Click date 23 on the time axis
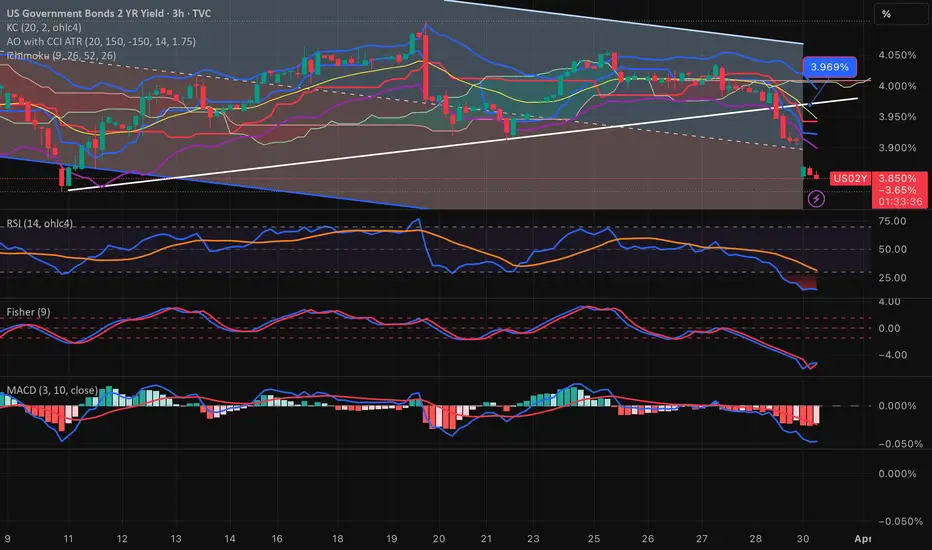Screen dimensions: 932x550 click(x=533, y=539)
